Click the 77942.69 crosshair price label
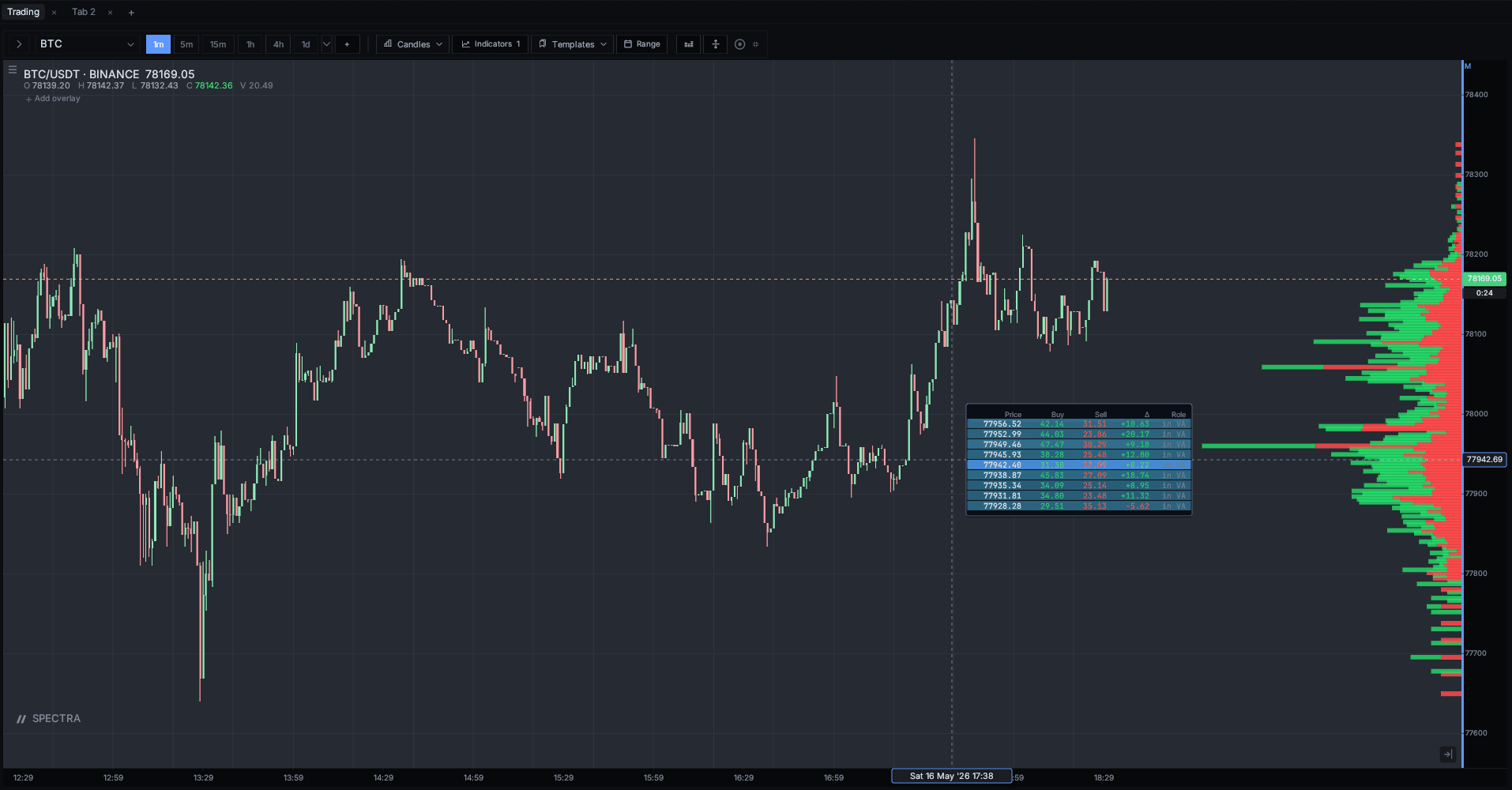The height and width of the screenshot is (790, 1512). [x=1484, y=459]
